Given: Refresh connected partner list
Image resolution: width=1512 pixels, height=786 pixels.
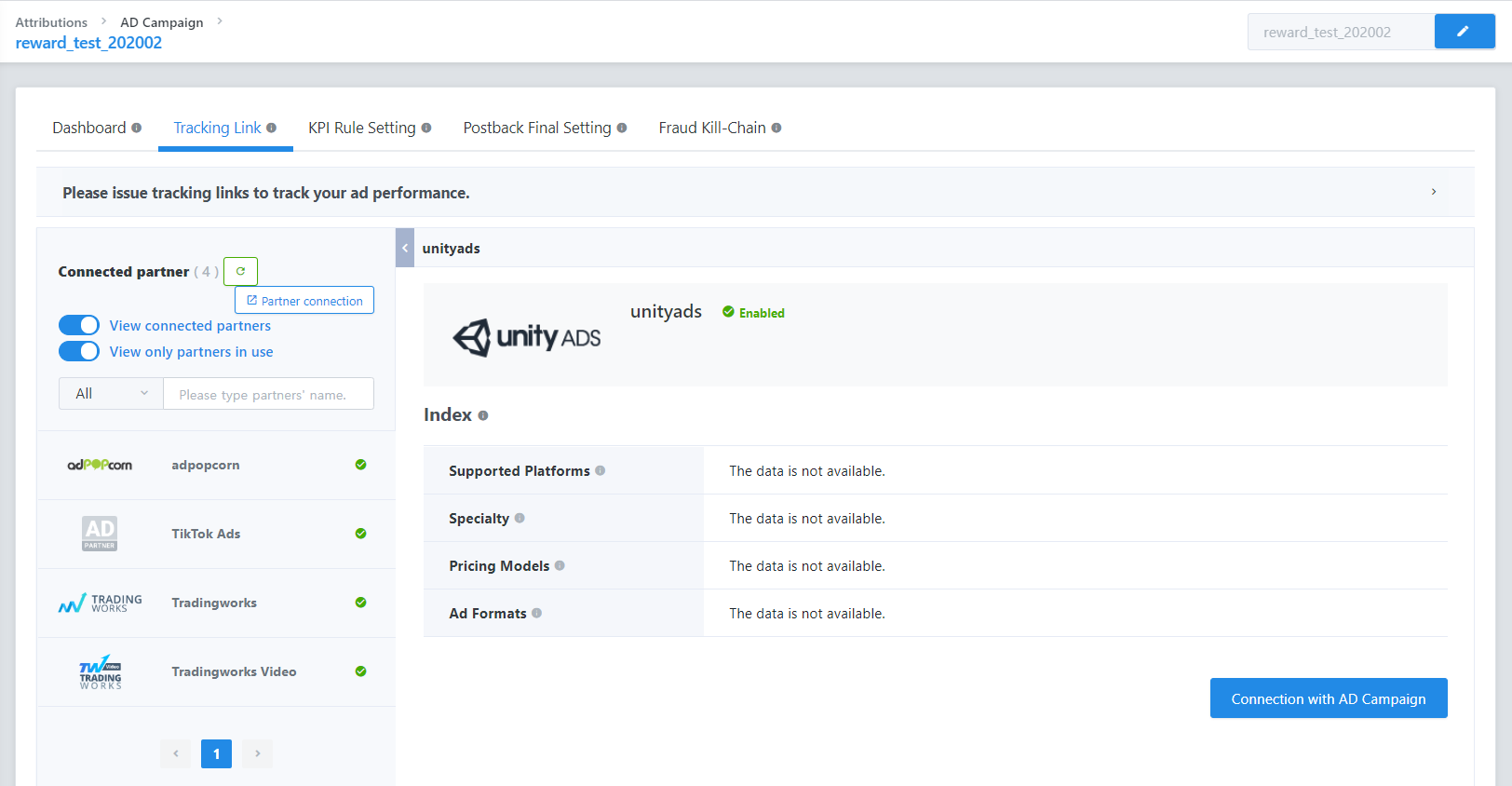Looking at the screenshot, I should pos(240,271).
